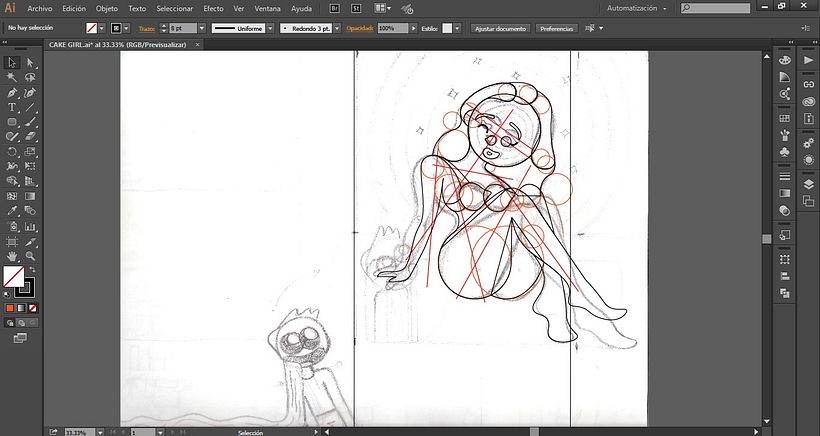Click the Ajustar documento button
This screenshot has height=436, width=820.
coord(500,29)
